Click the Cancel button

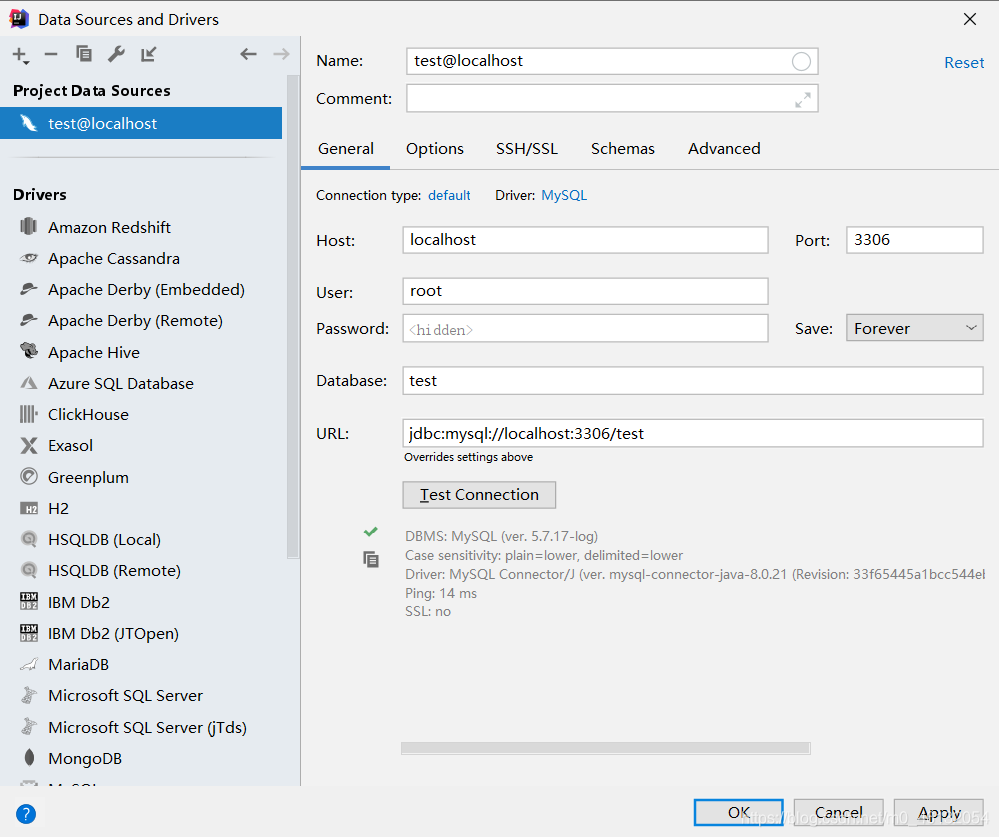click(x=838, y=813)
